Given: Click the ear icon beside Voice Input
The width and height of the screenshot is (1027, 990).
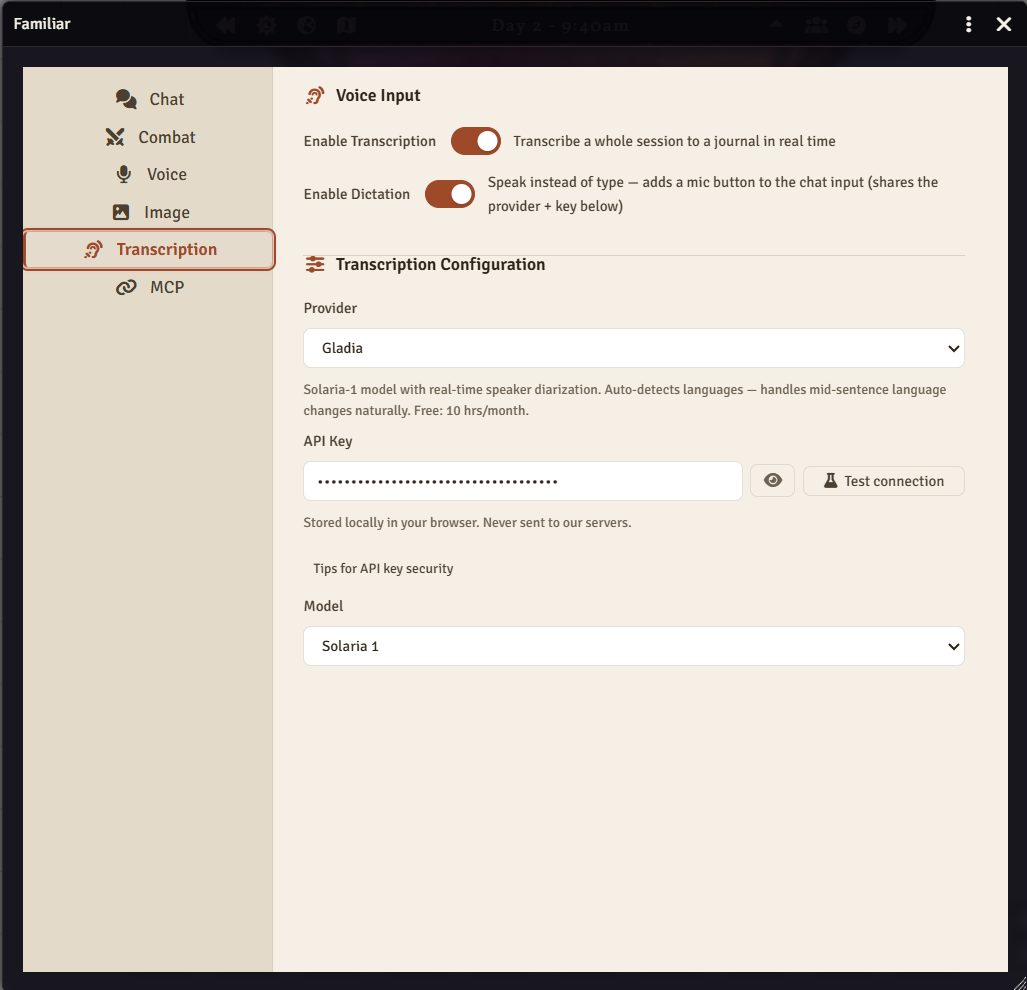Looking at the screenshot, I should click(315, 96).
